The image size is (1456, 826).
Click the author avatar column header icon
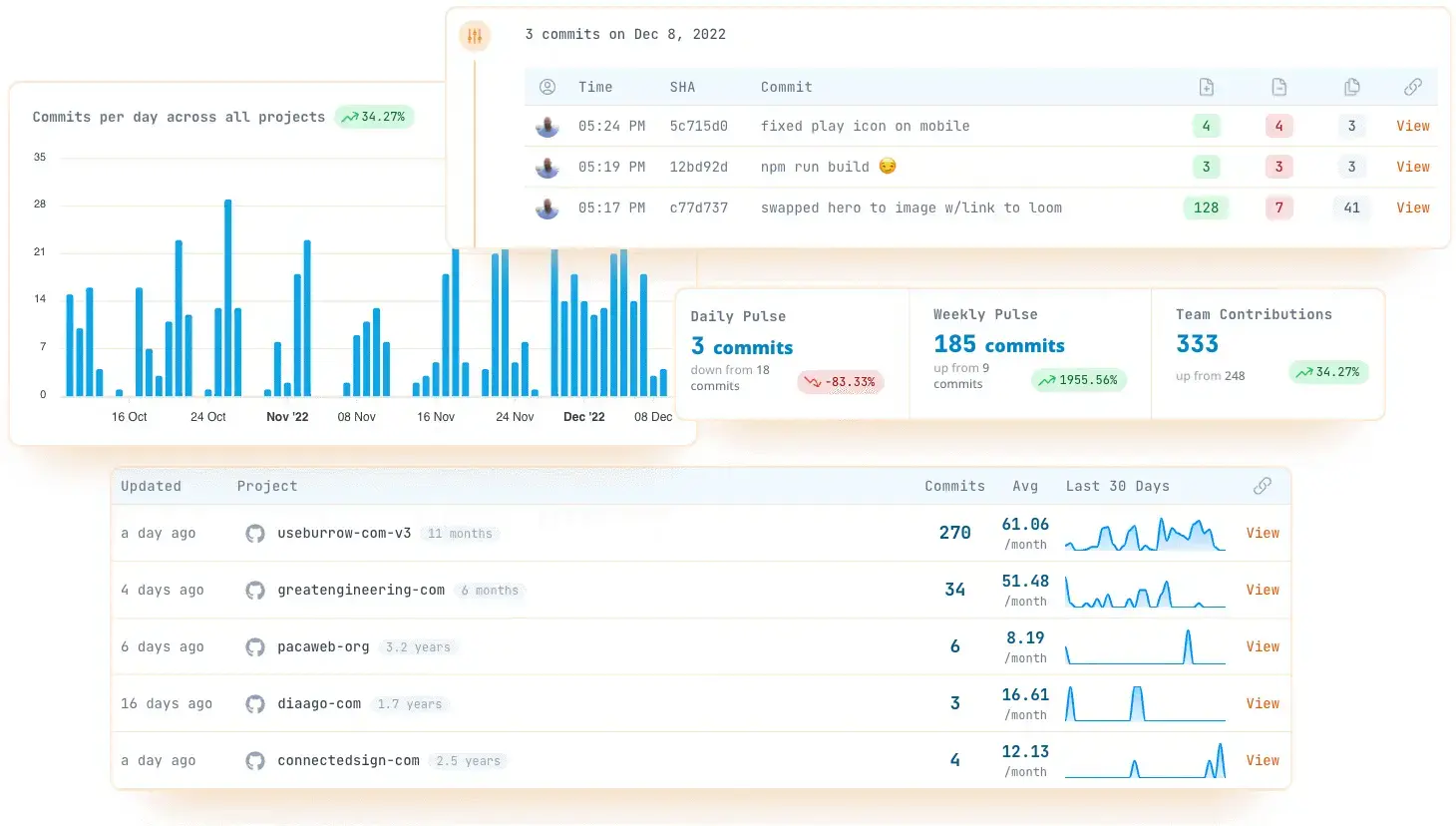pyautogui.click(x=547, y=87)
